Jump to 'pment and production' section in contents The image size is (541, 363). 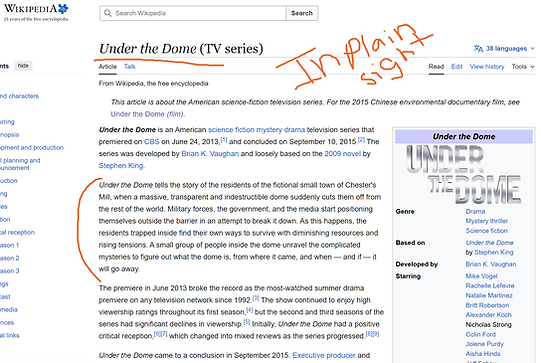click(32, 148)
